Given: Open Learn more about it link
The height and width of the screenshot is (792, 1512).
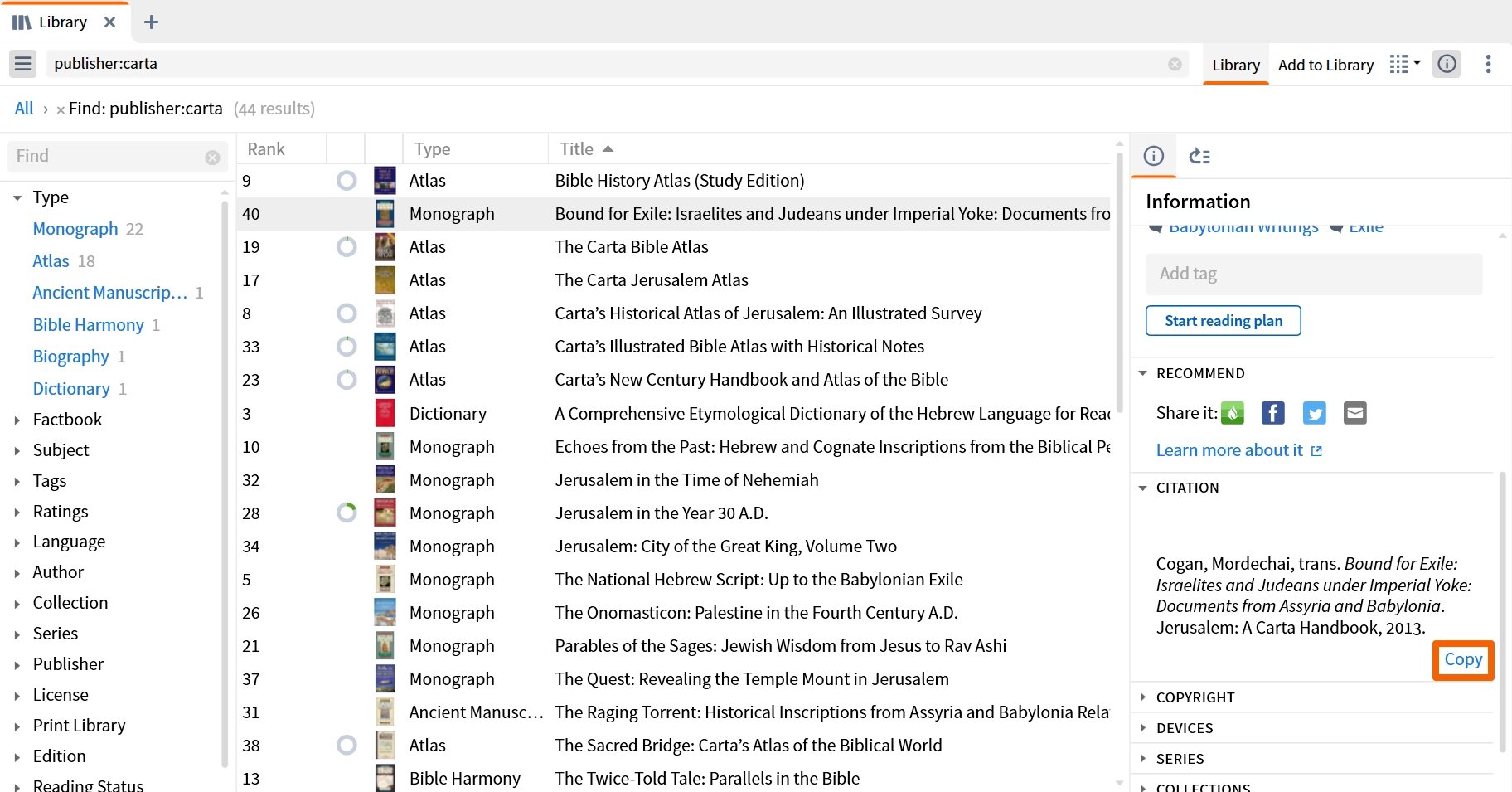Looking at the screenshot, I should (1238, 450).
